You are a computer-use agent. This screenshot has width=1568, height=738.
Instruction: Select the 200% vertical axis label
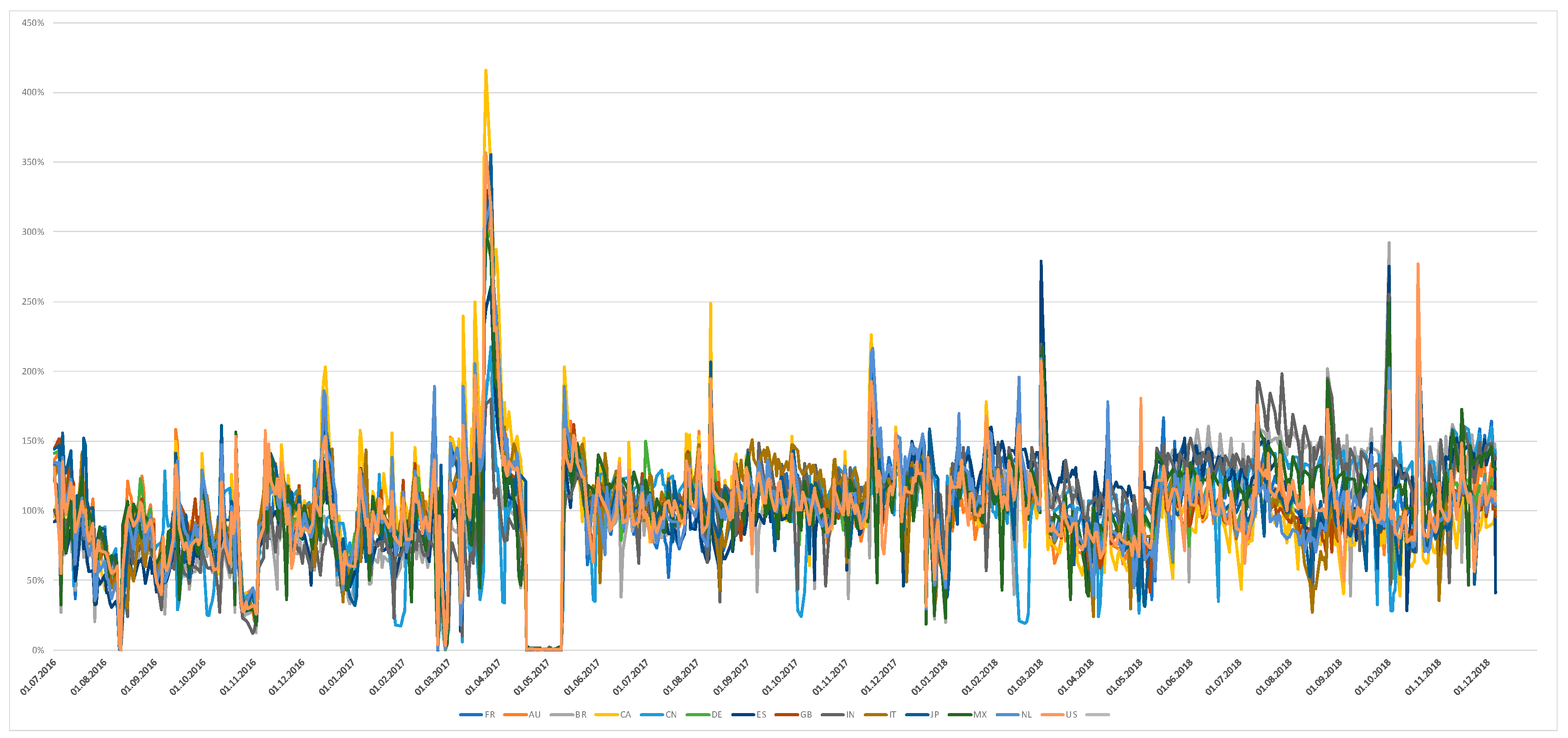click(33, 371)
